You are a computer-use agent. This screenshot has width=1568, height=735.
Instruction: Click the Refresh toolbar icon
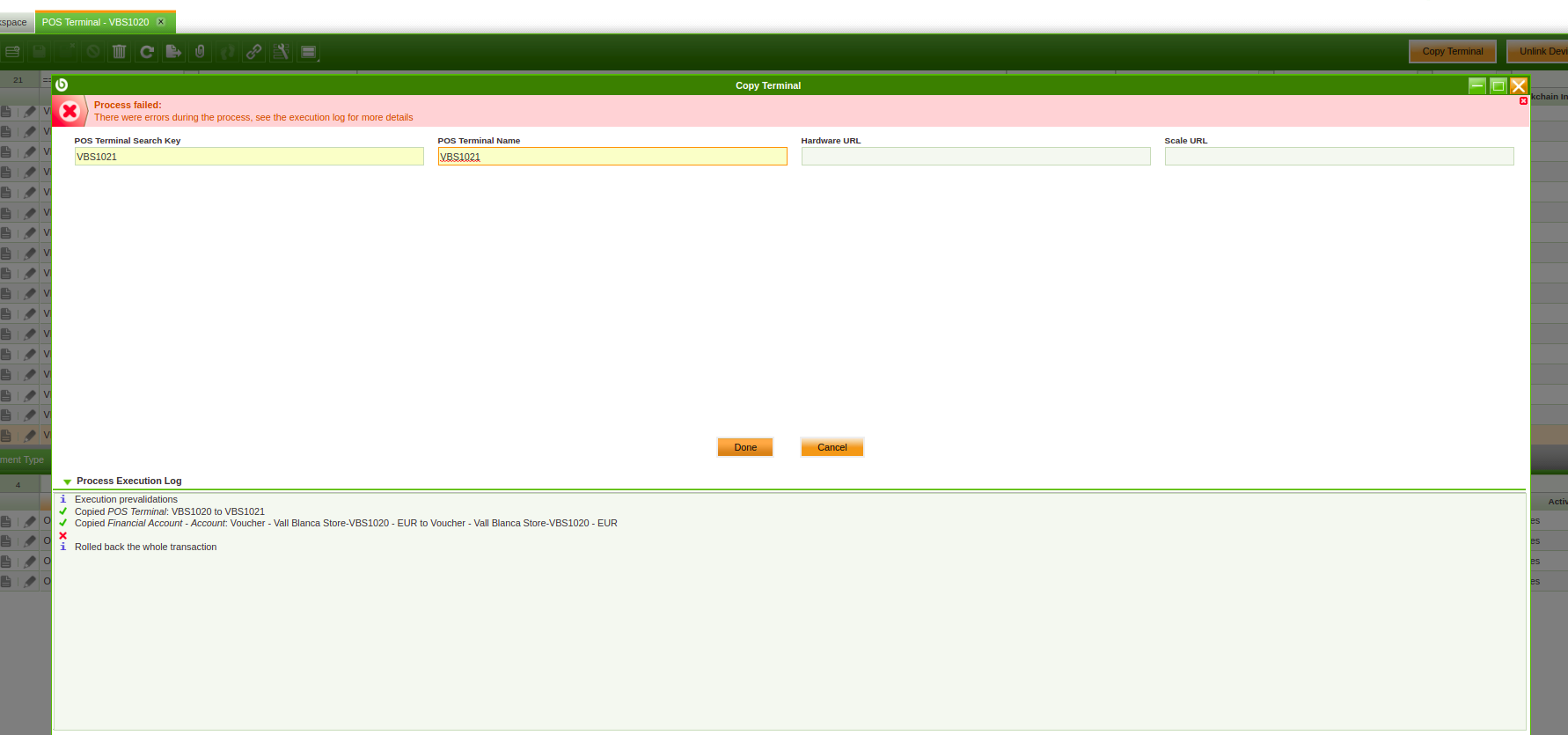[x=147, y=52]
